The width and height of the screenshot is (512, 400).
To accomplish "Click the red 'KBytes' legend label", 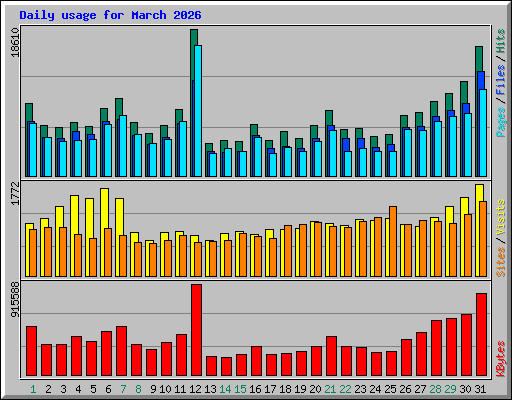I will [500, 359].
